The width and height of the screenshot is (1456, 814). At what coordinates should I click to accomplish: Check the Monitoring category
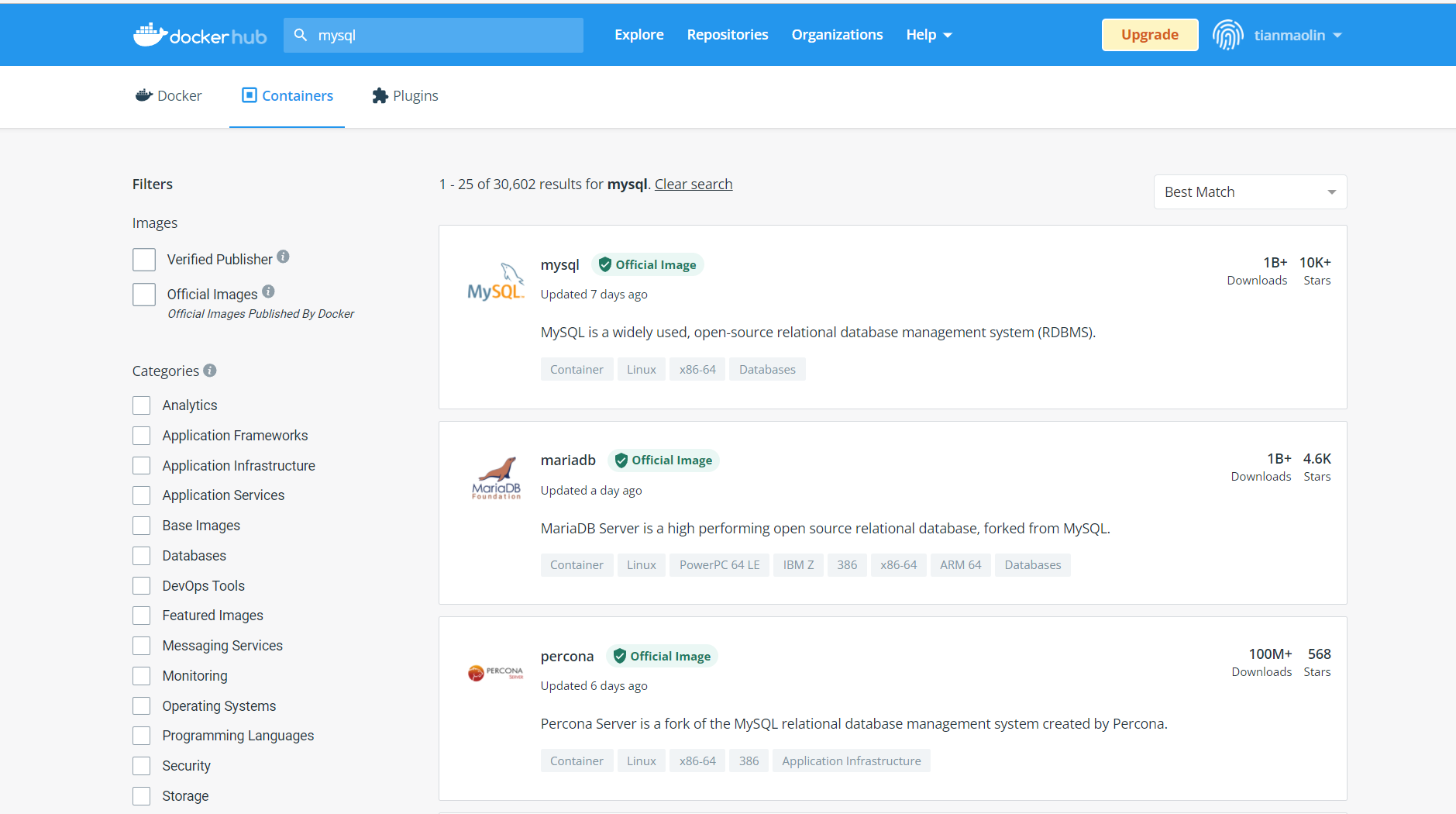click(x=141, y=676)
